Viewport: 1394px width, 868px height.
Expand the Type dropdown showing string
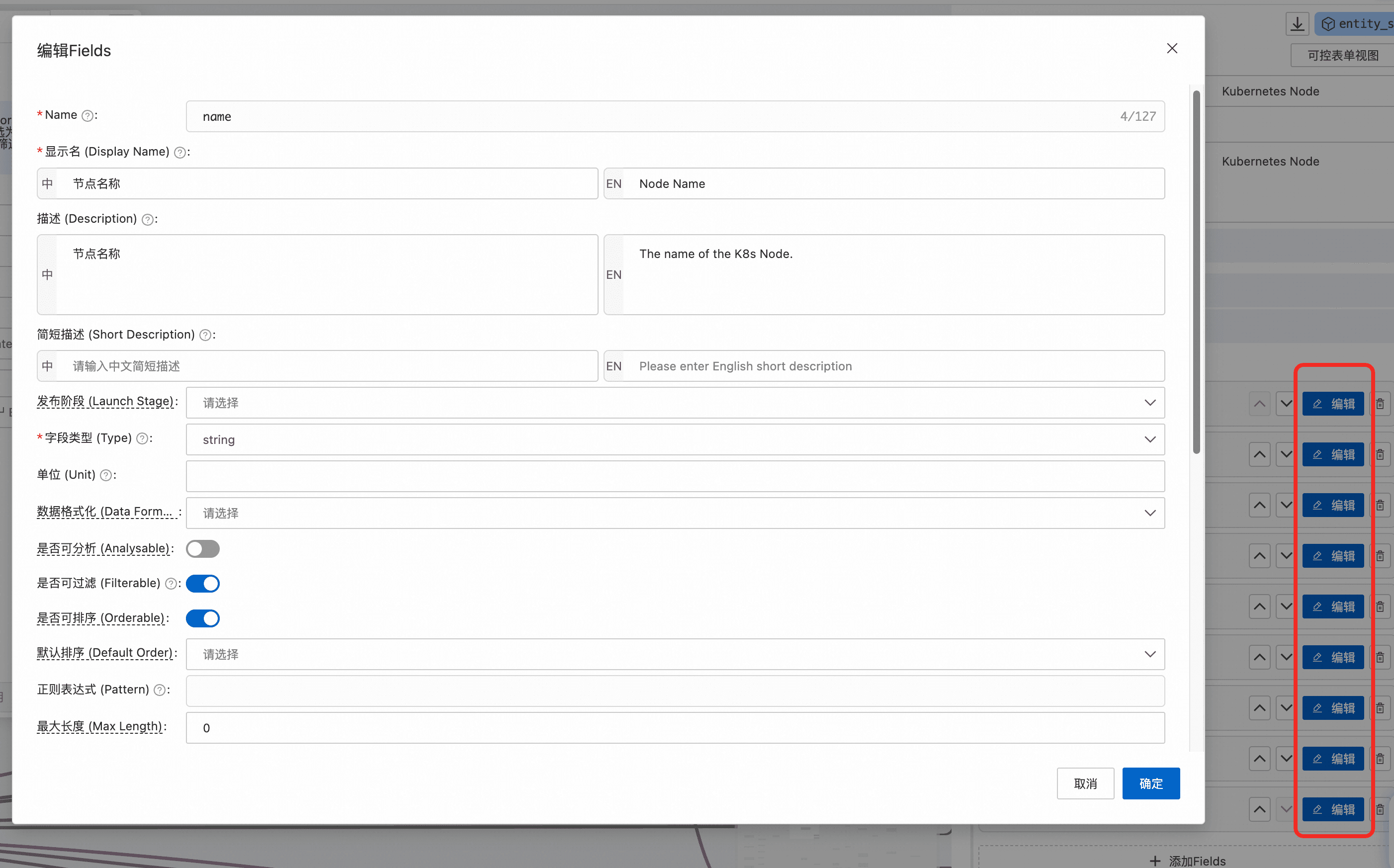pos(675,439)
